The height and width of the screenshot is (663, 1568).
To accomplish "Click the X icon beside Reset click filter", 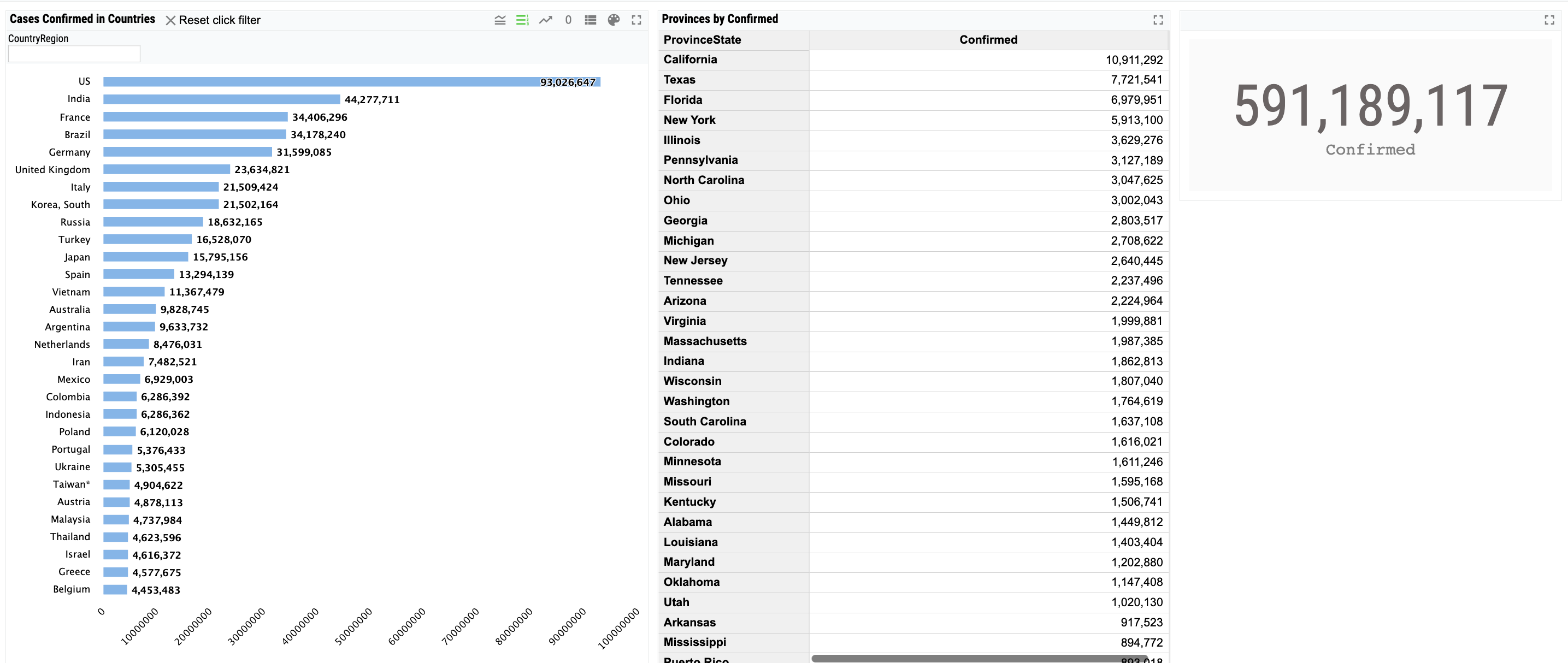I will 170,21.
